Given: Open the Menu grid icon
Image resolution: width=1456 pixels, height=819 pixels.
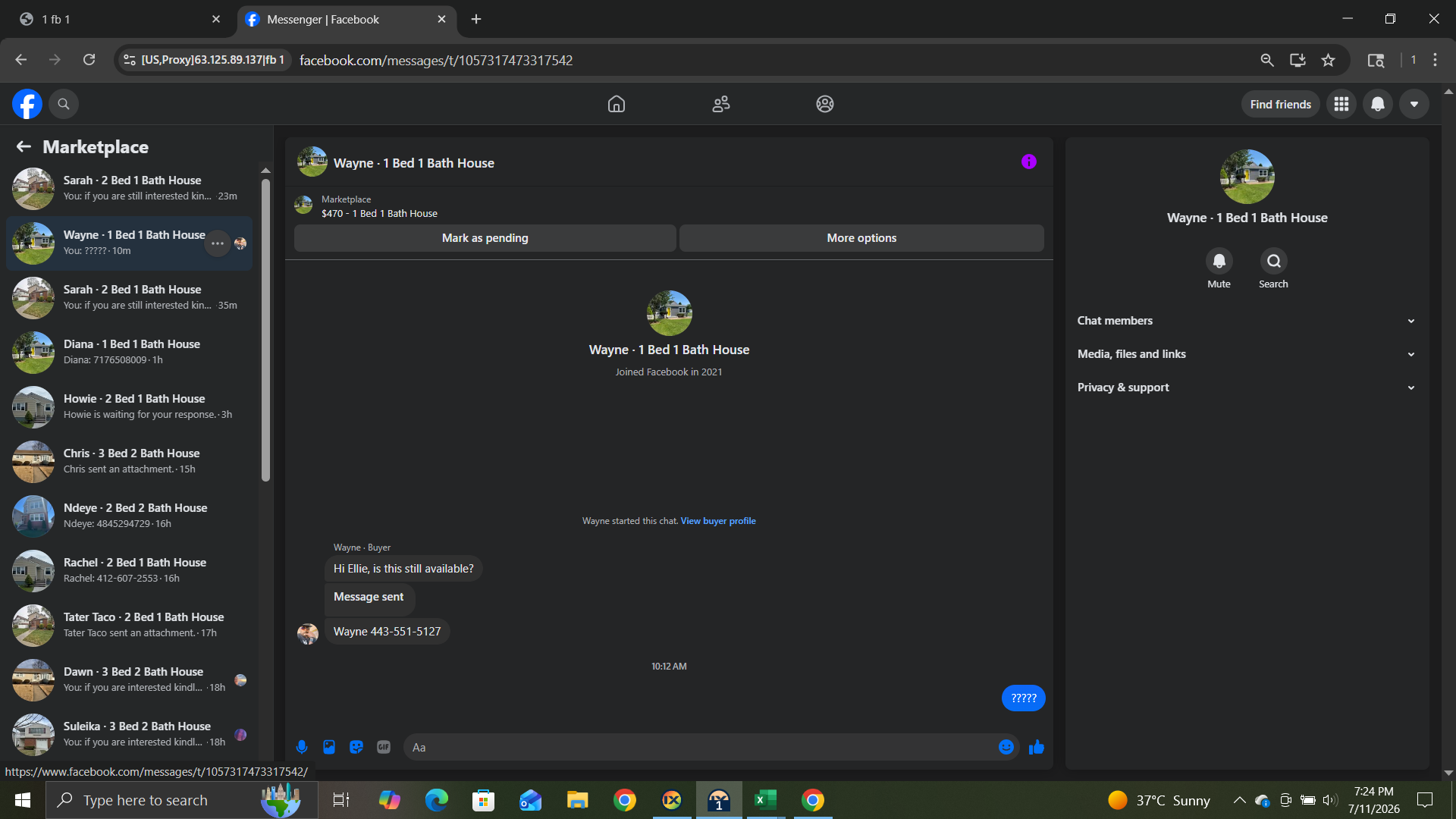Looking at the screenshot, I should [1341, 104].
